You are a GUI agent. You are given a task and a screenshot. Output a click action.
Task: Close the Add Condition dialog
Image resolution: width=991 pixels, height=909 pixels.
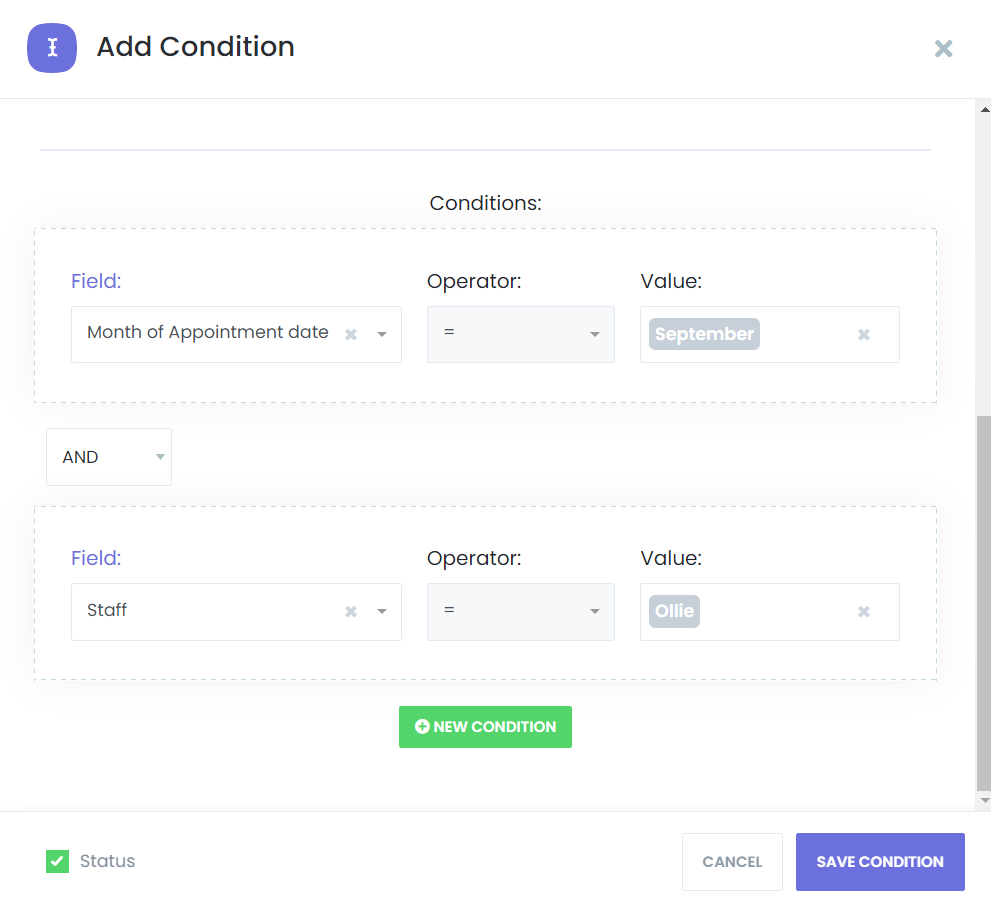coord(943,48)
